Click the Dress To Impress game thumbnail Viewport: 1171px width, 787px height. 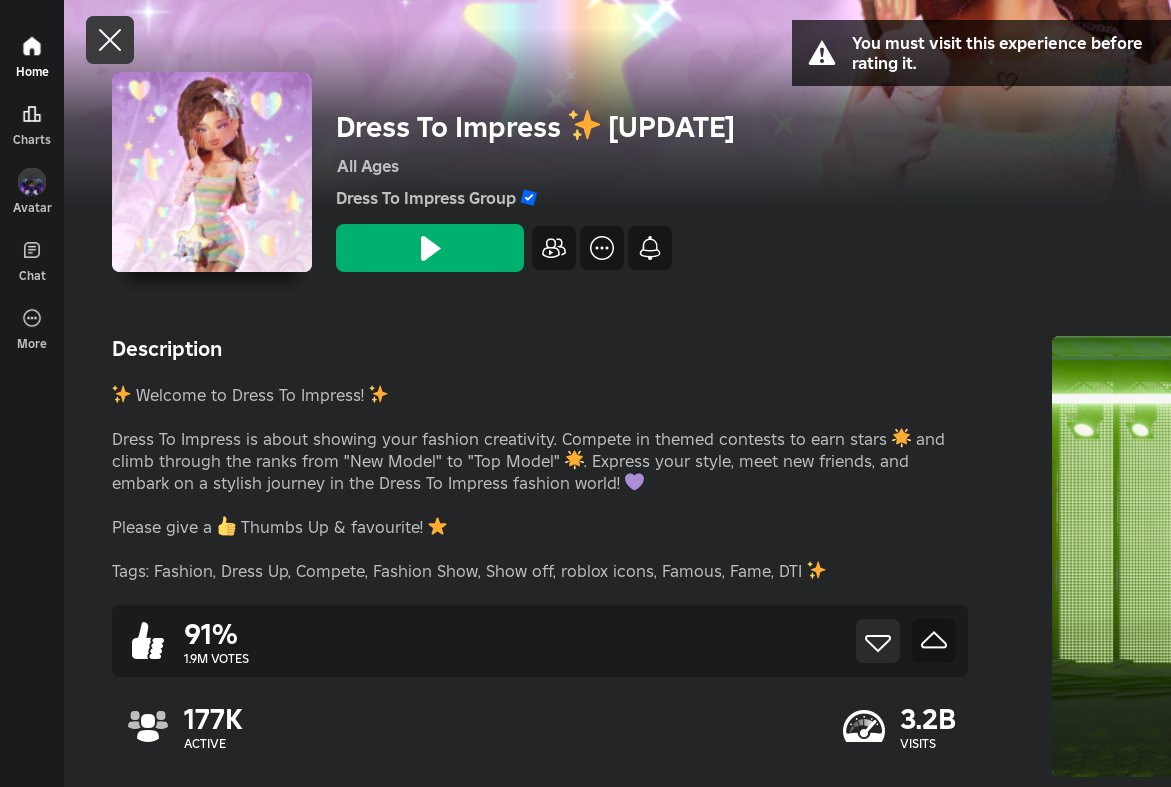[212, 172]
